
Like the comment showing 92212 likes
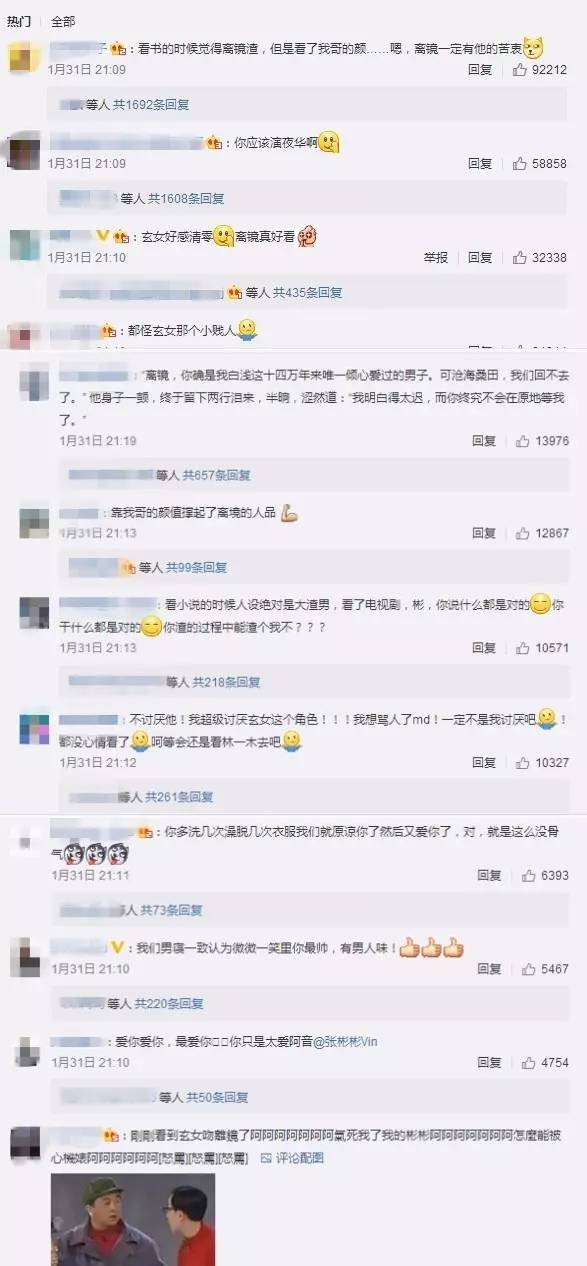(519, 70)
